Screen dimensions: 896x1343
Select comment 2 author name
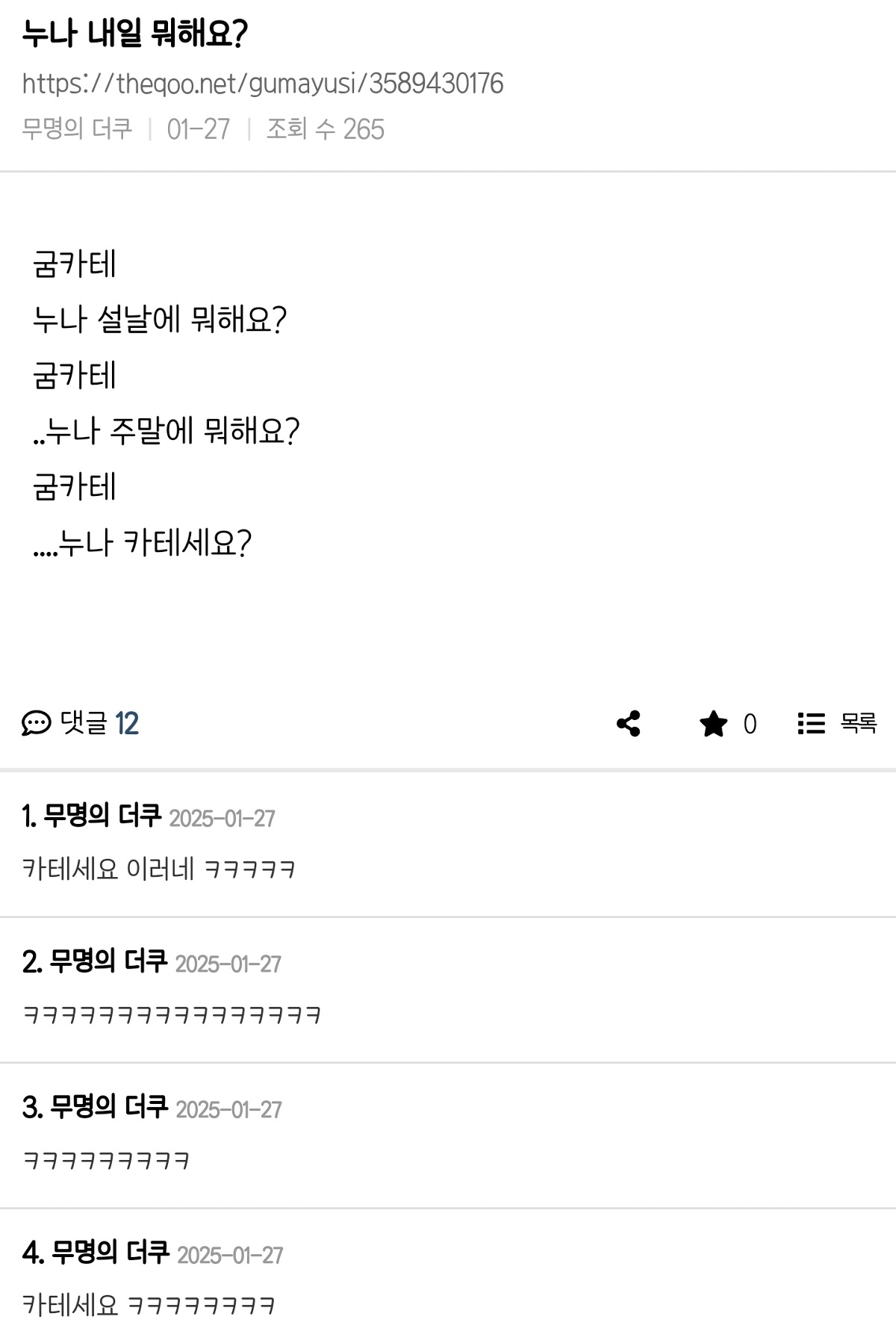(108, 961)
